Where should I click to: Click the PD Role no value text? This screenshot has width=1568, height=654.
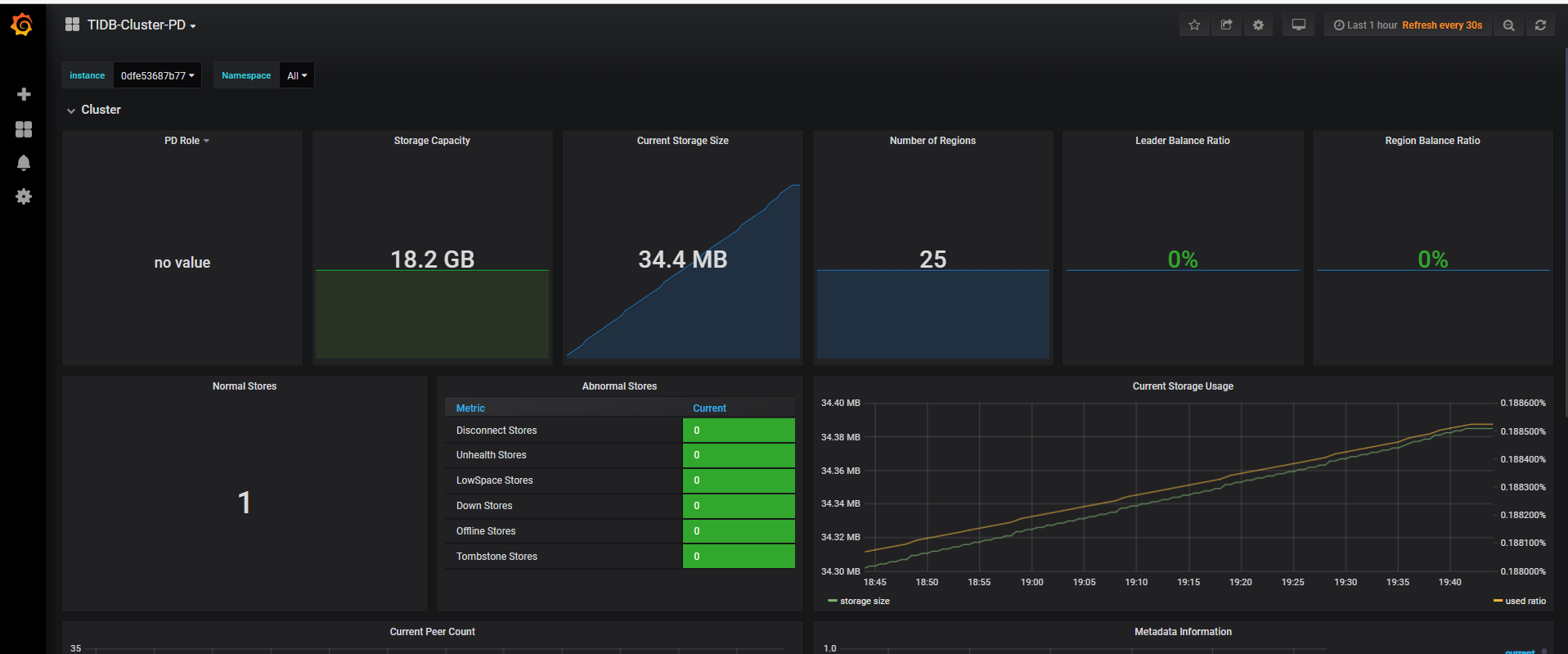(x=182, y=263)
